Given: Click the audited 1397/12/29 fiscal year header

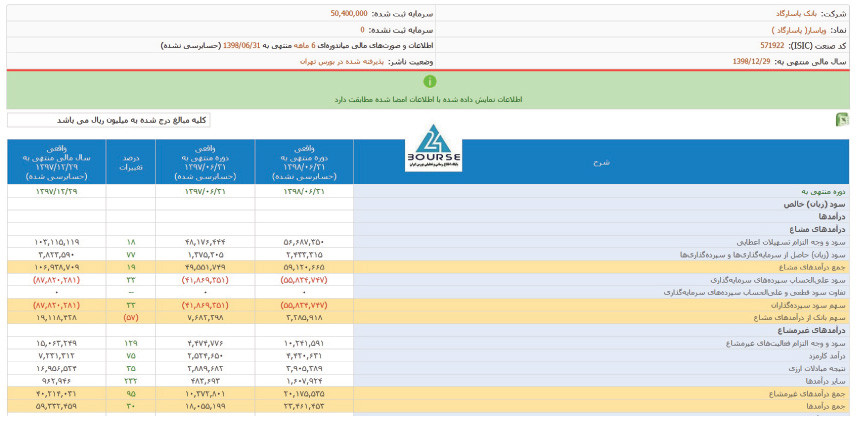Looking at the screenshot, I should 57,161.
